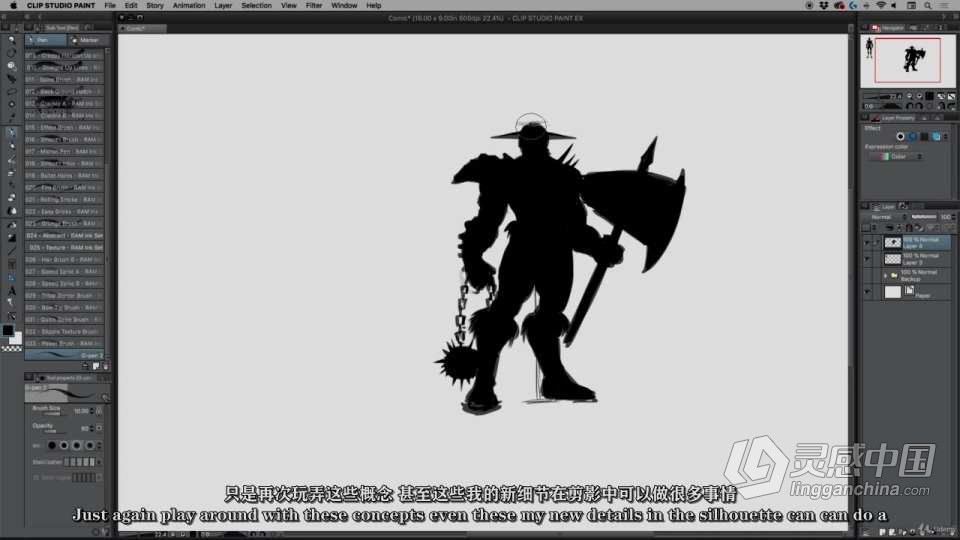The height and width of the screenshot is (540, 960).
Task: Select the Operation object tool
Action: tap(11, 66)
